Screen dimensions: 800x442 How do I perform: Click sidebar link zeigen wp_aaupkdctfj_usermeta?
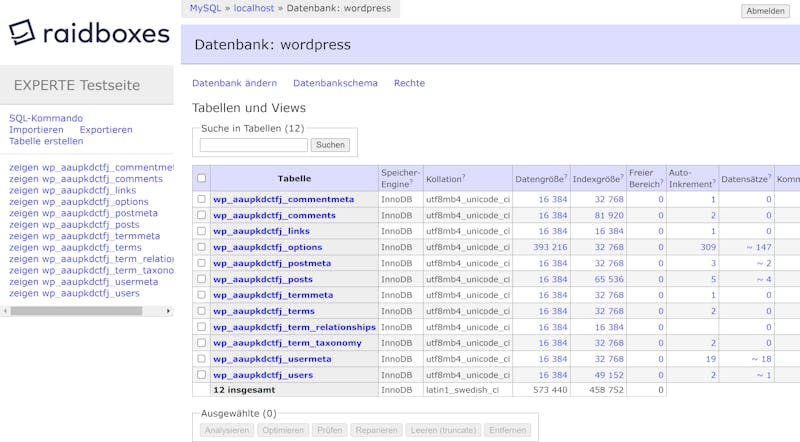(x=84, y=282)
